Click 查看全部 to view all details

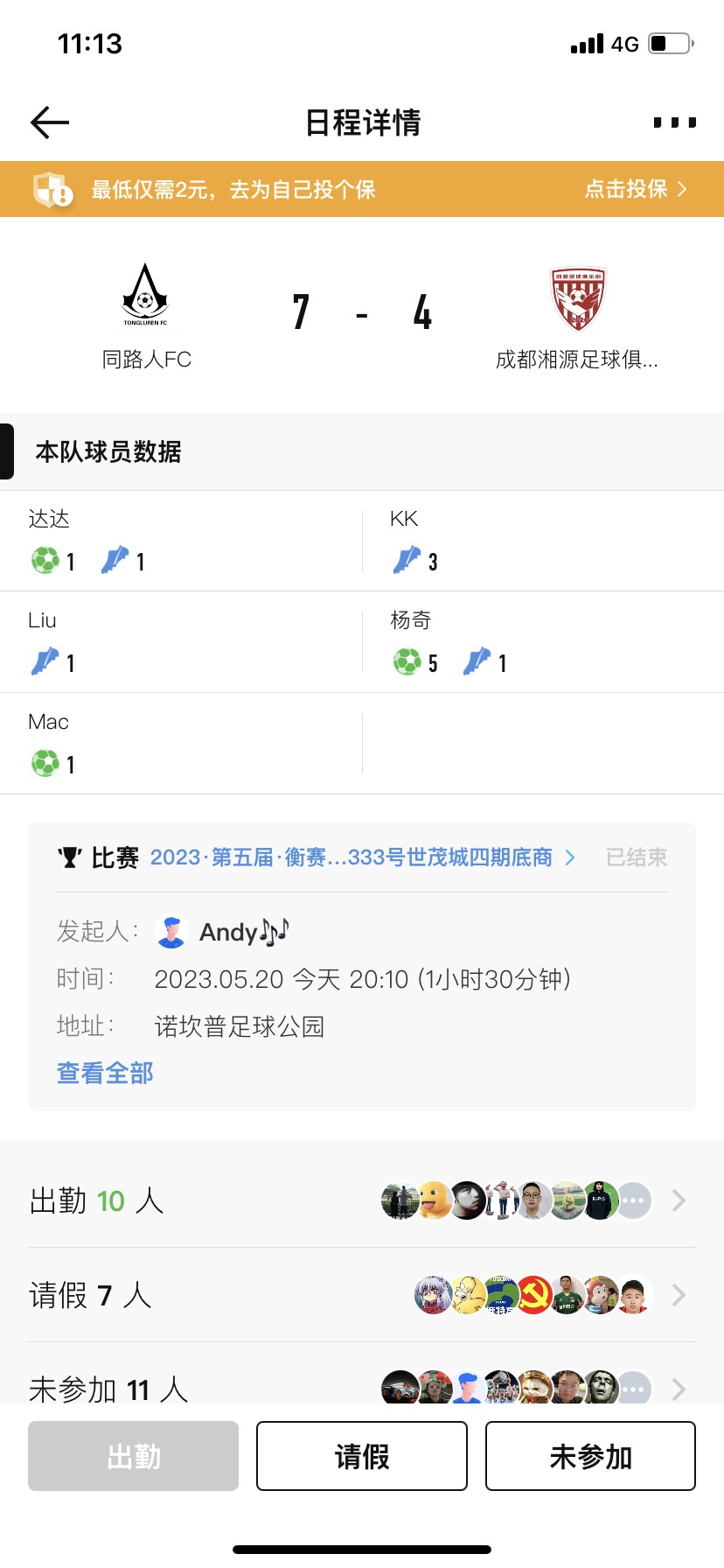tap(105, 1073)
